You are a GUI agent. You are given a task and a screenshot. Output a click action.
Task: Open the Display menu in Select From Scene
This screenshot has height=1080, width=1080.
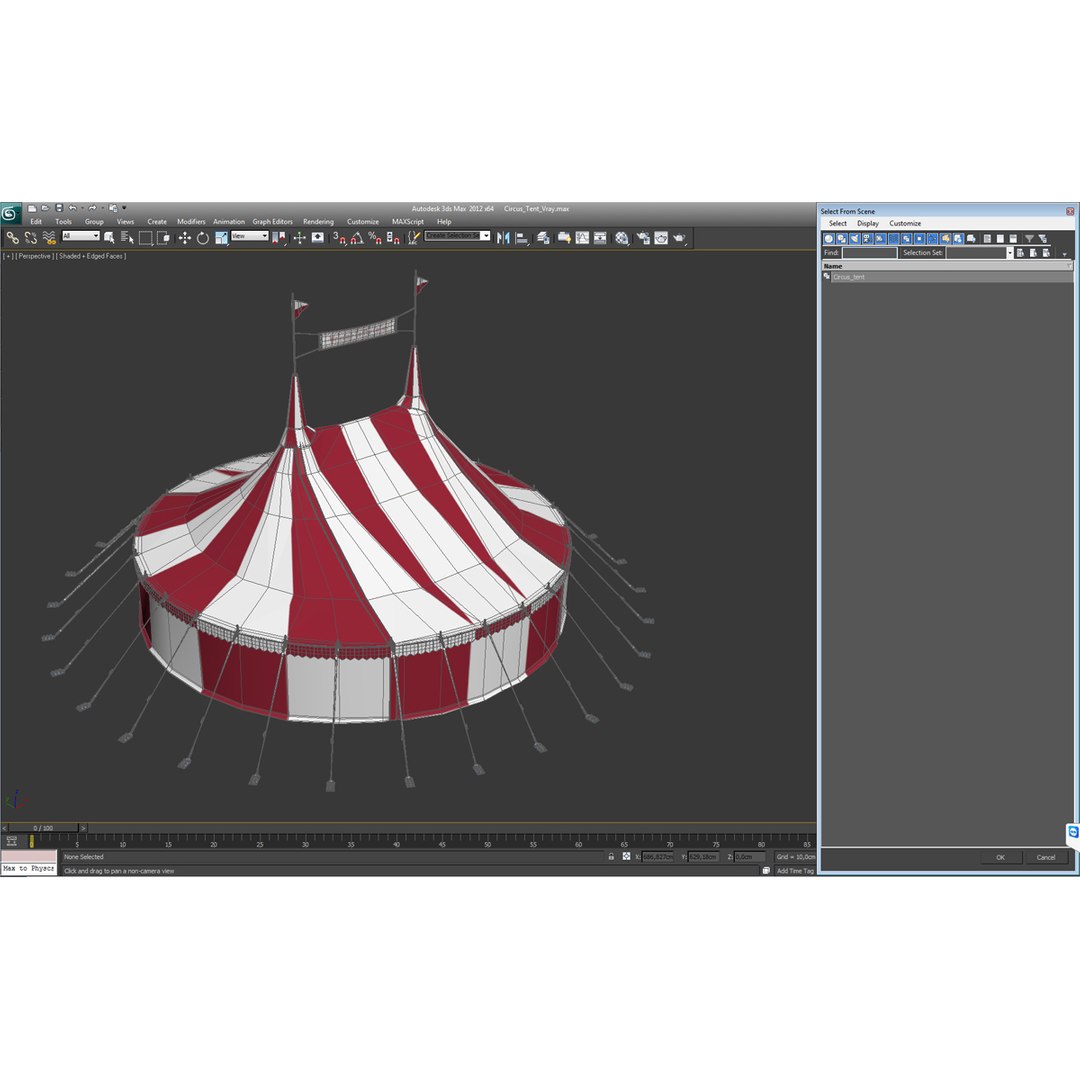tap(868, 224)
